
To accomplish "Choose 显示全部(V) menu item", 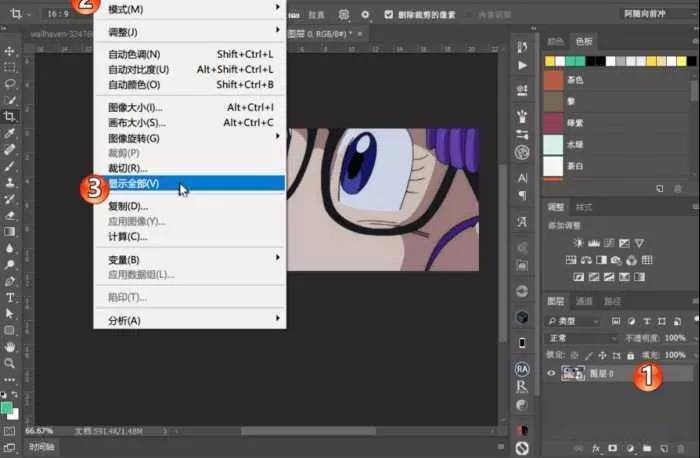I will pyautogui.click(x=190, y=183).
